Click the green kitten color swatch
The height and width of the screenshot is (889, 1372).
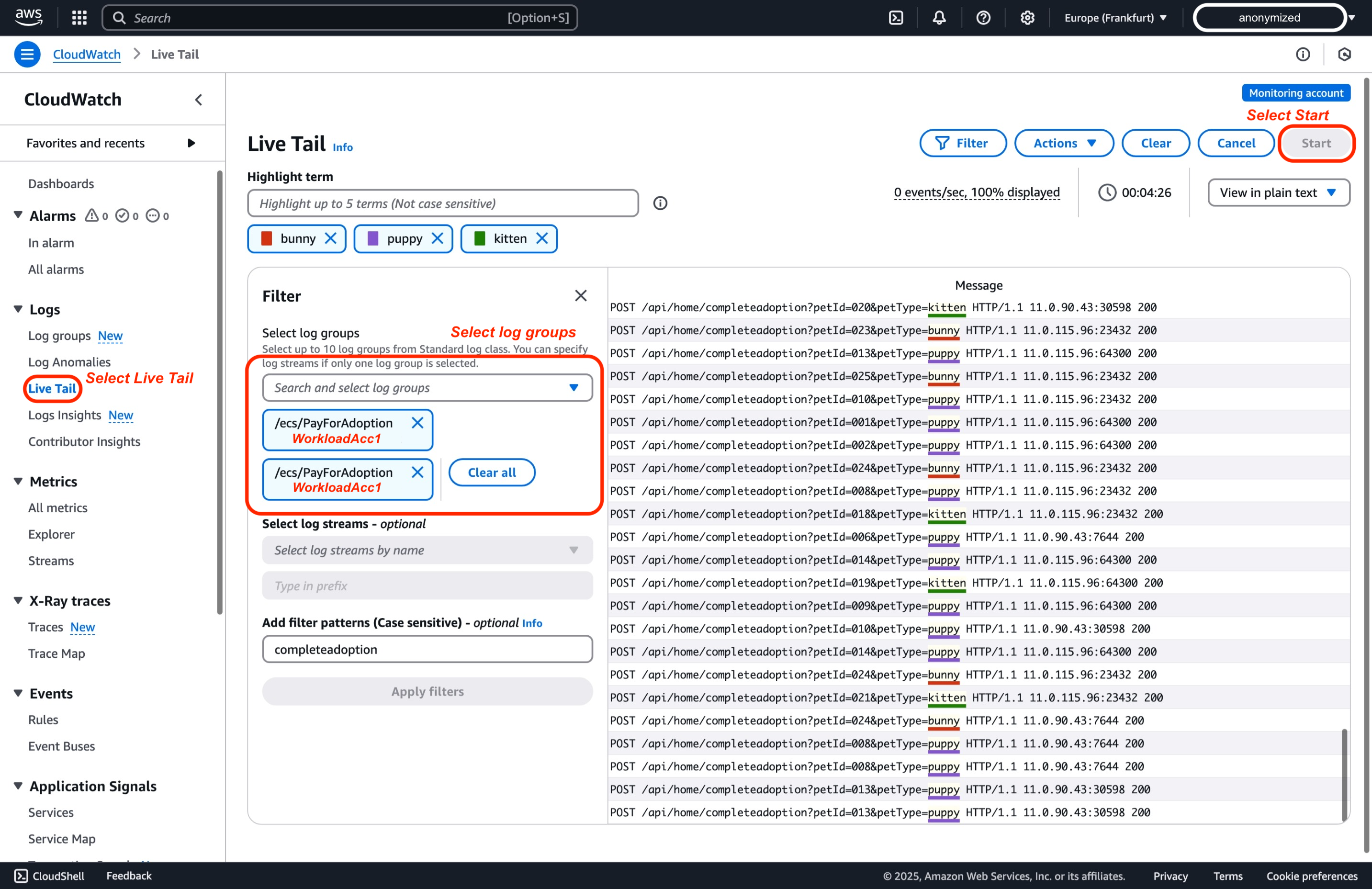pyautogui.click(x=480, y=239)
